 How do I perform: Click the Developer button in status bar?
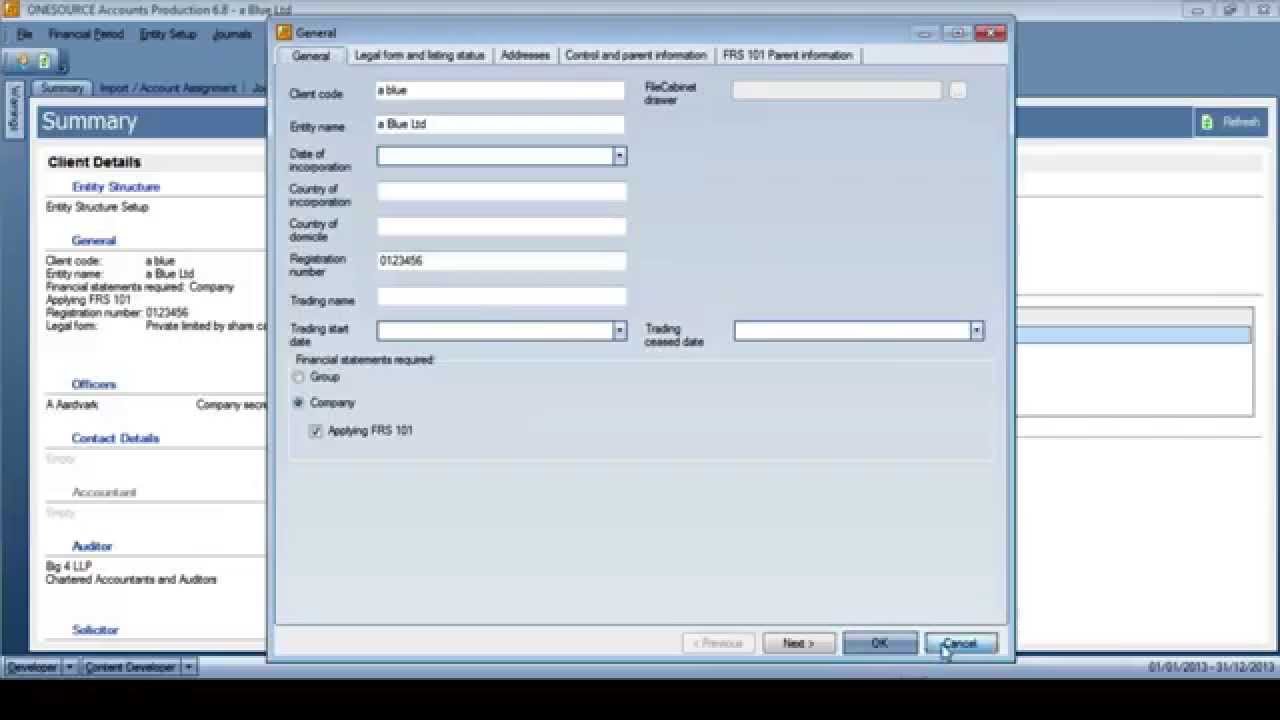(x=34, y=667)
